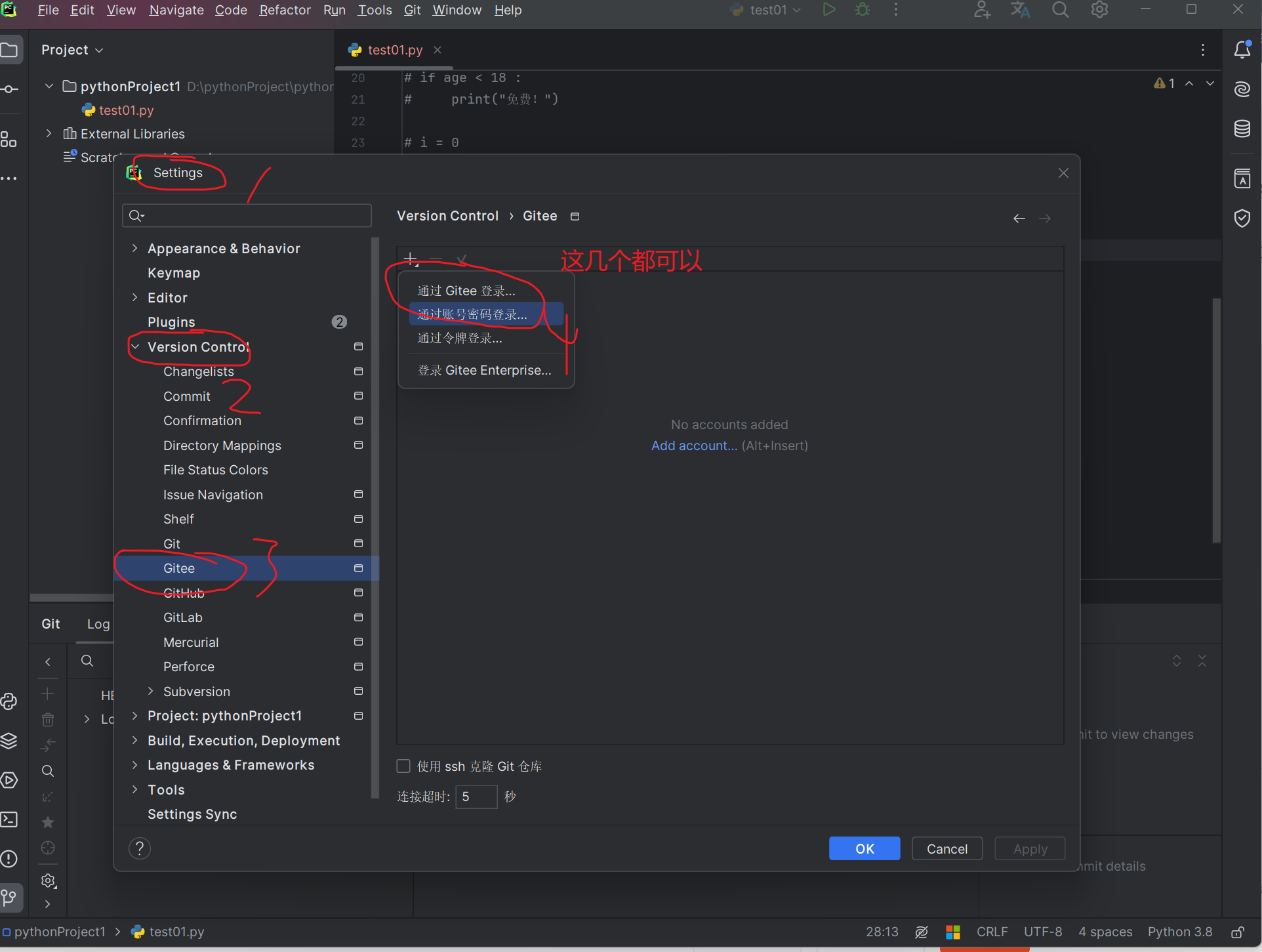Click the translate icon in the top toolbar
This screenshot has height=952, width=1262.
(1020, 10)
